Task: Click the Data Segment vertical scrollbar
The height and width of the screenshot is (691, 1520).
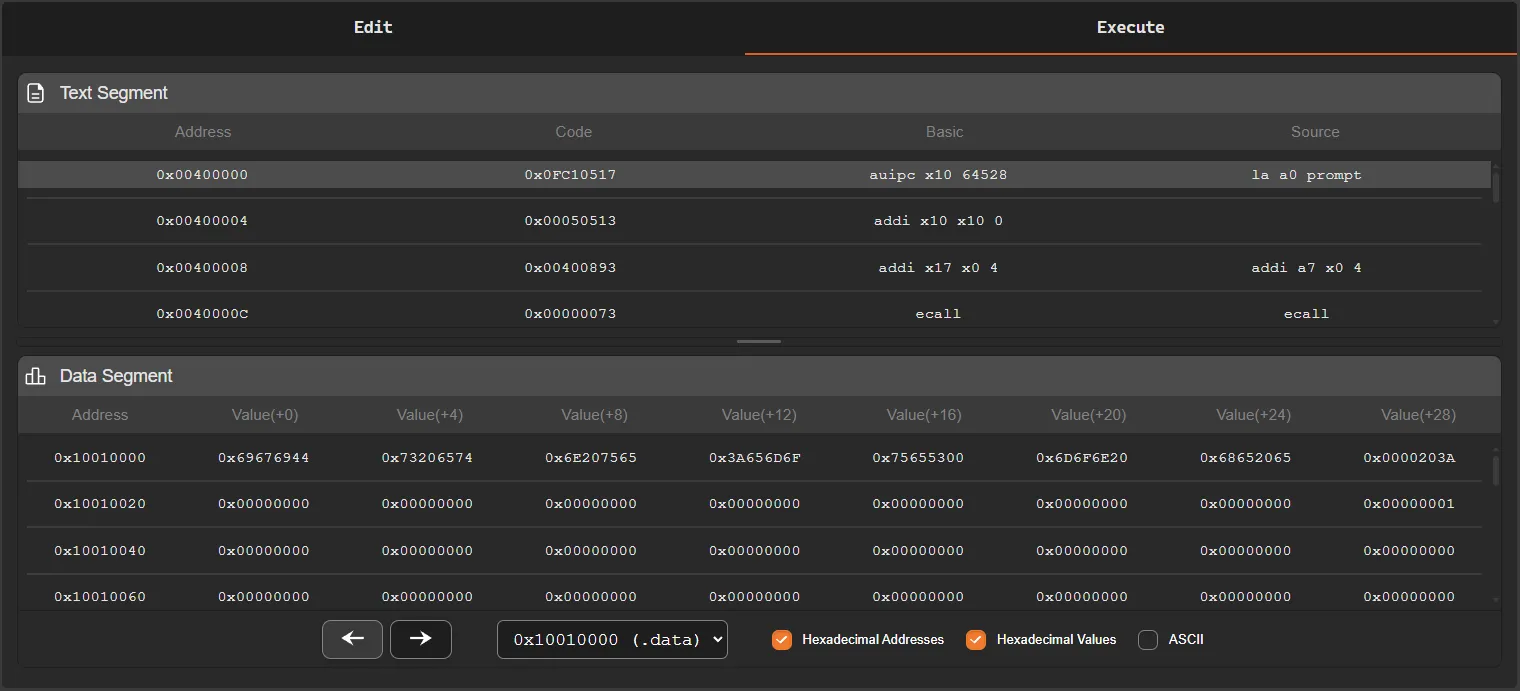Action: click(x=1495, y=470)
